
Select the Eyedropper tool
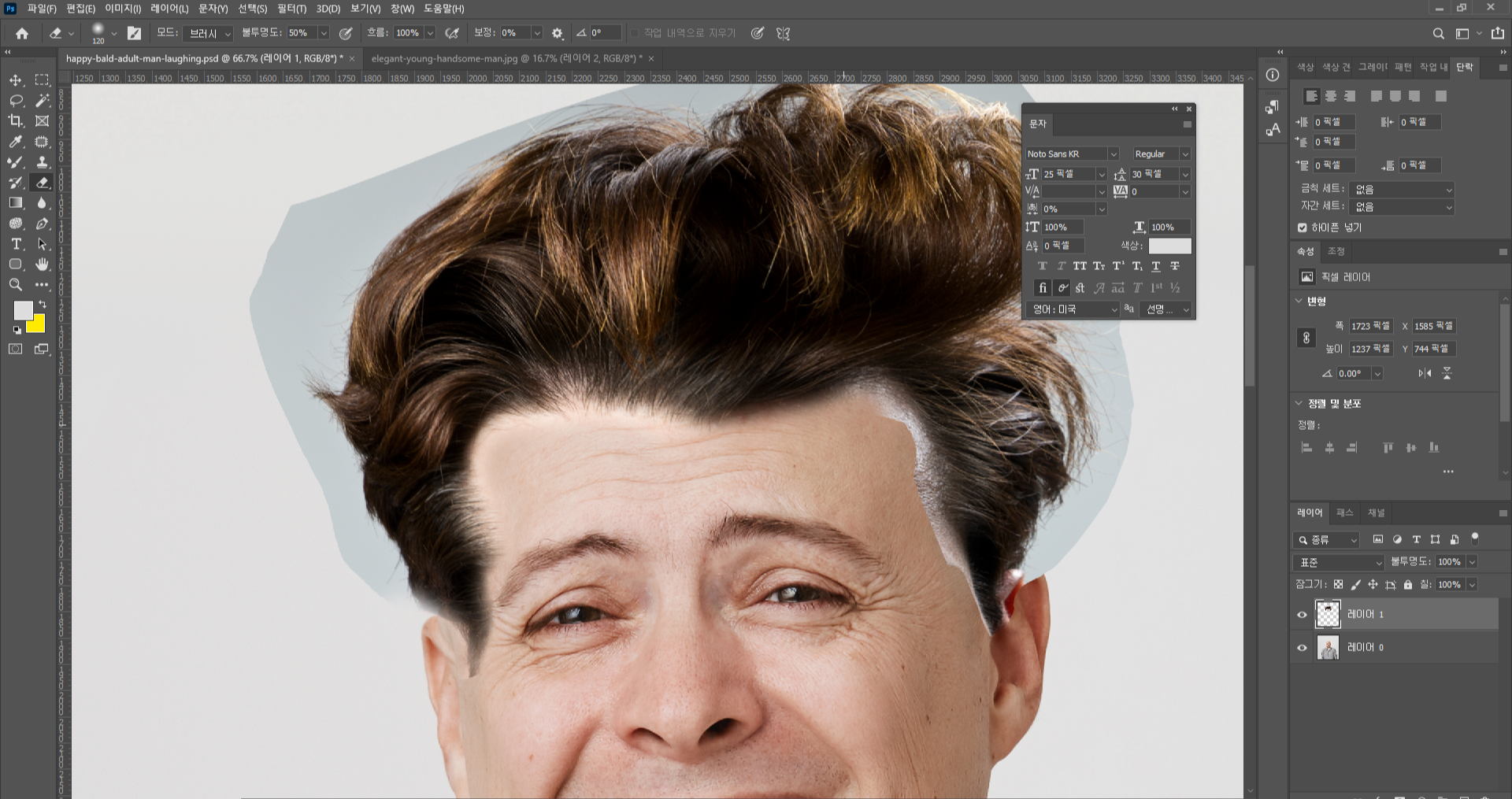tap(16, 142)
